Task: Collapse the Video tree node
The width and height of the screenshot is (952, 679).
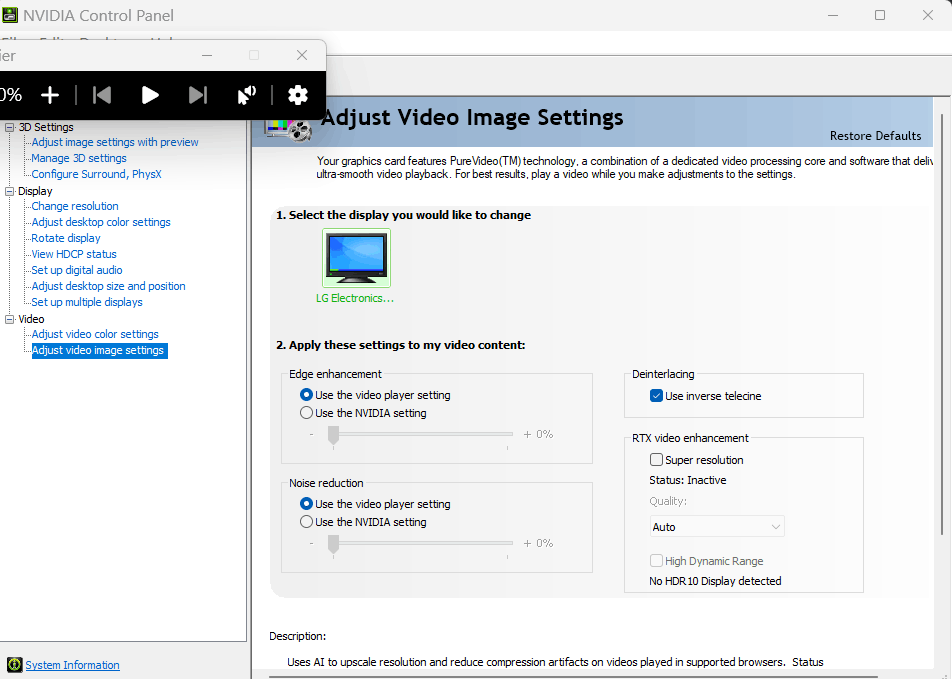Action: 10,319
